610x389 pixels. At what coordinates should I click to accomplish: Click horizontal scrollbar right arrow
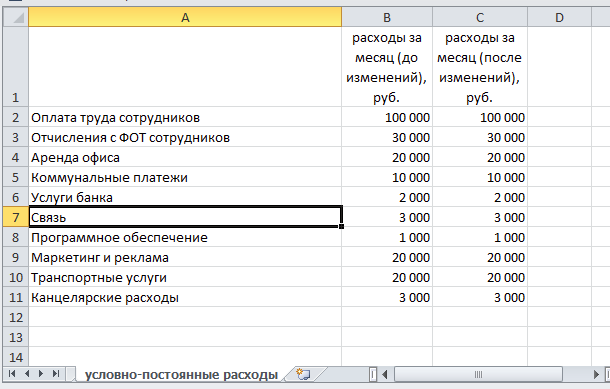coord(596,375)
